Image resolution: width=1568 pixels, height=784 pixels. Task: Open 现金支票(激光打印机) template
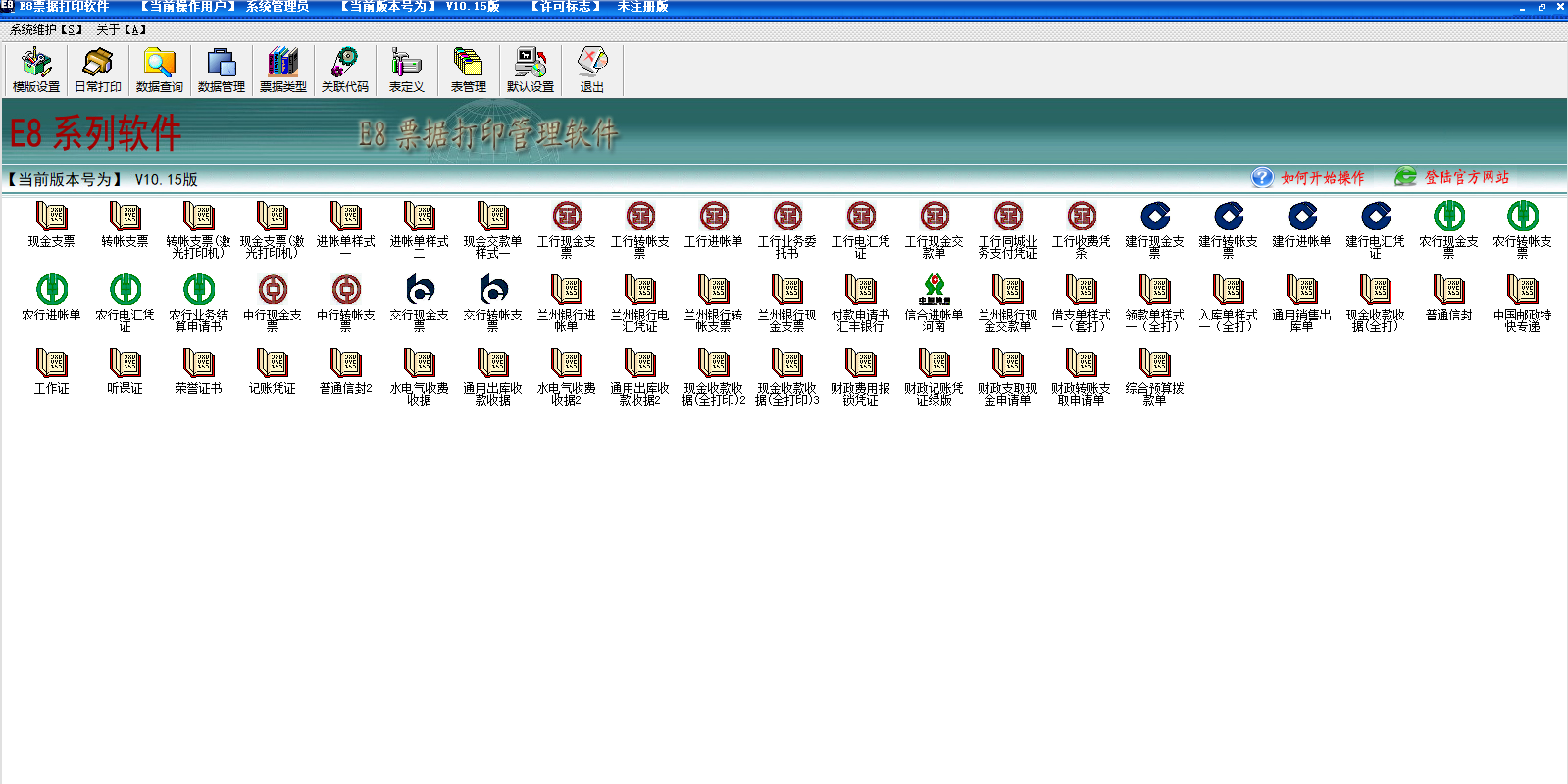273,229
